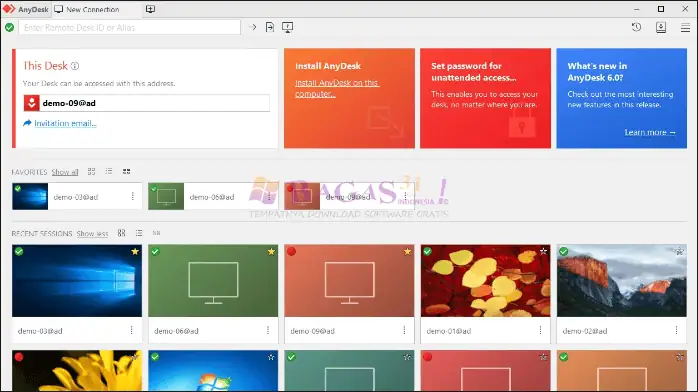Open options menu of recent session demo-03@ad
698x392 pixels.
pos(131,330)
